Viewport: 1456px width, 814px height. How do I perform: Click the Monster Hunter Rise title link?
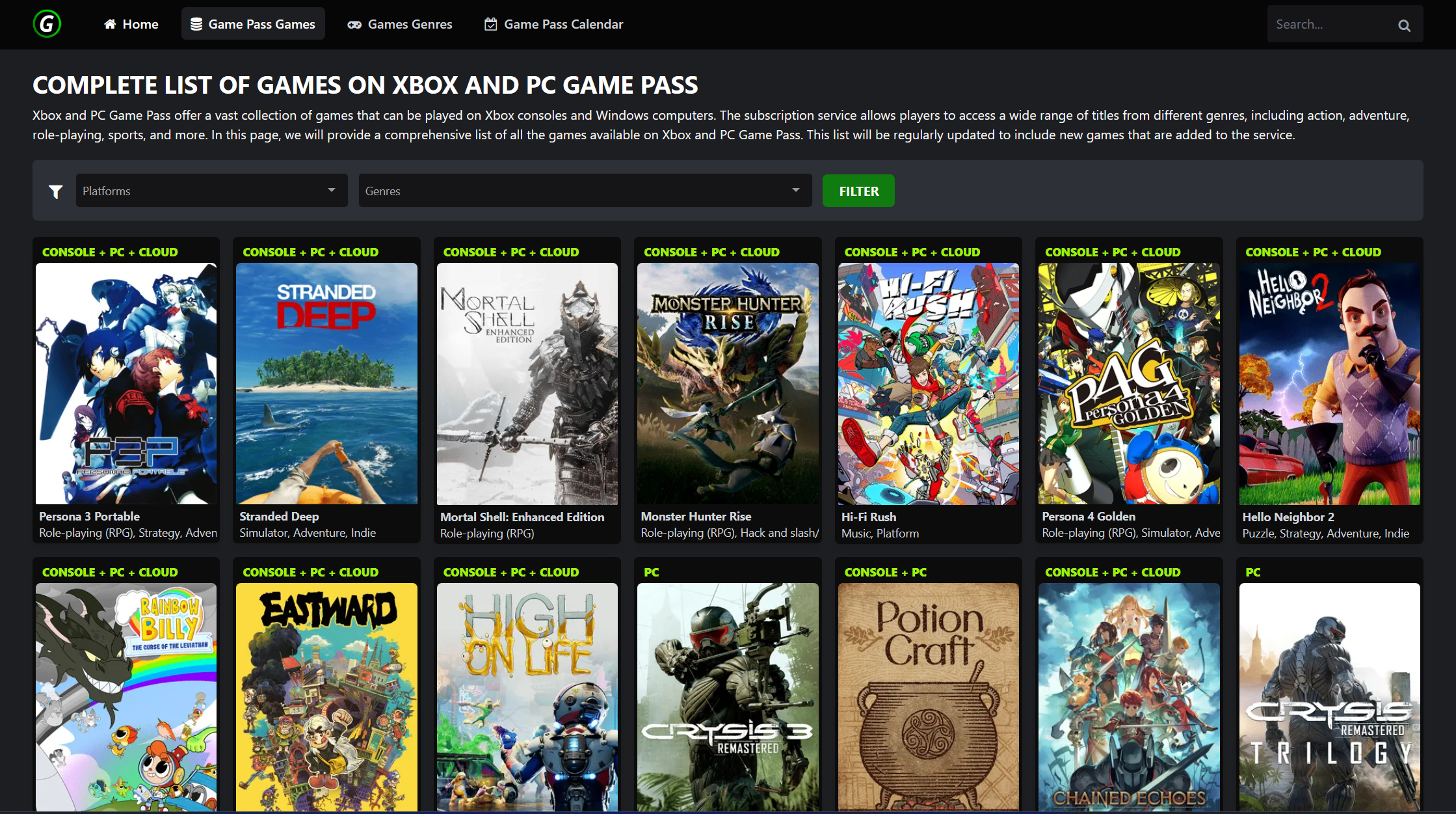tap(696, 516)
